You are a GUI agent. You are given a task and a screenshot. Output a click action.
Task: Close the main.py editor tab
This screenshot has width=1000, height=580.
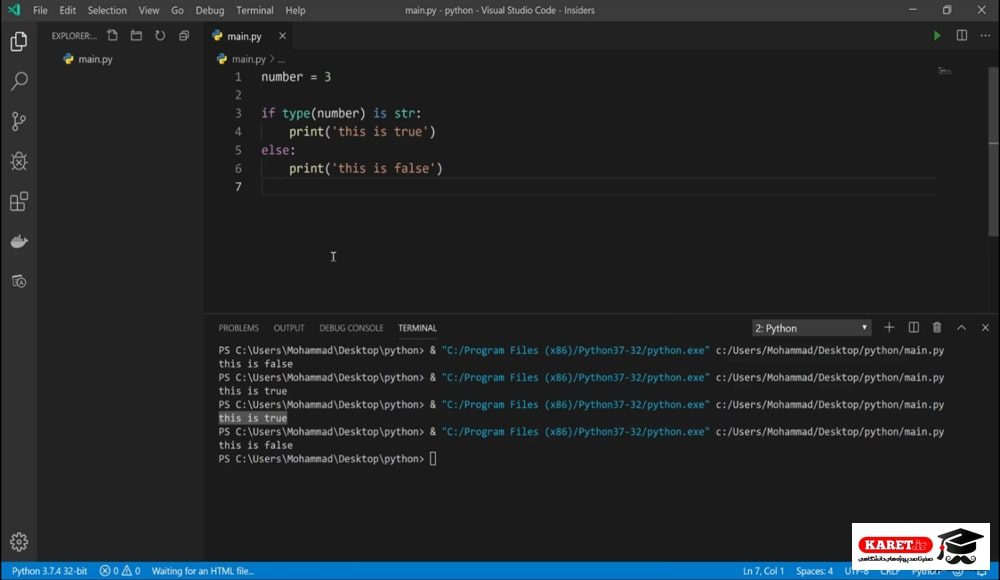[x=282, y=36]
